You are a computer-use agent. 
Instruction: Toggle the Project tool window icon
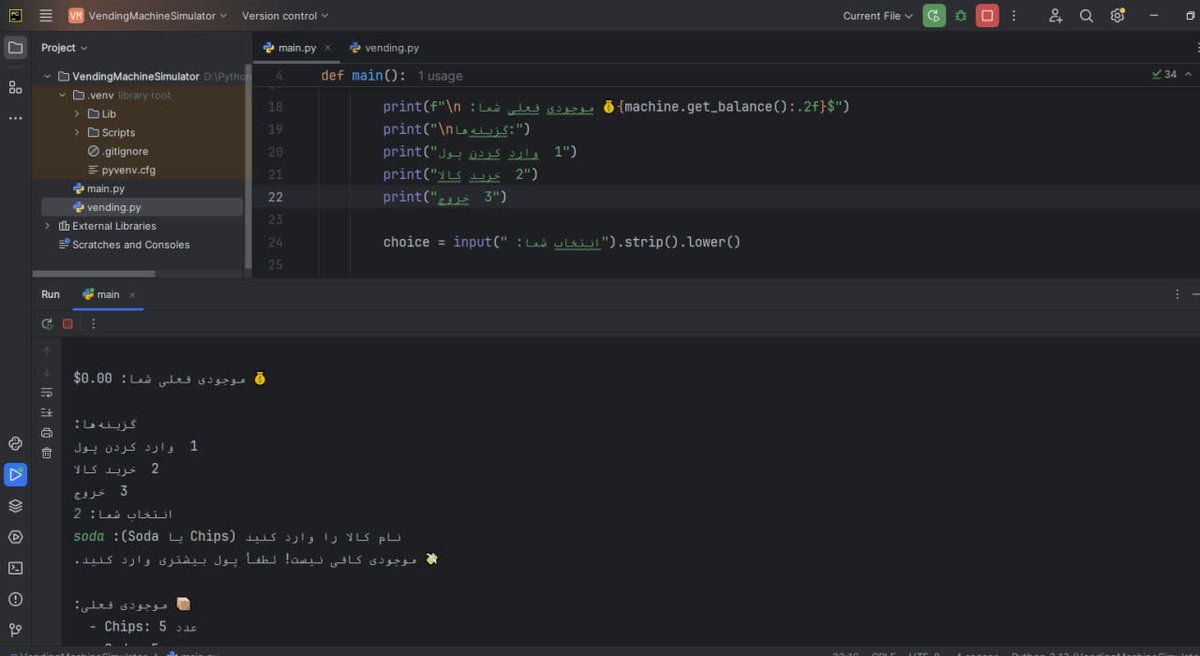[15, 47]
